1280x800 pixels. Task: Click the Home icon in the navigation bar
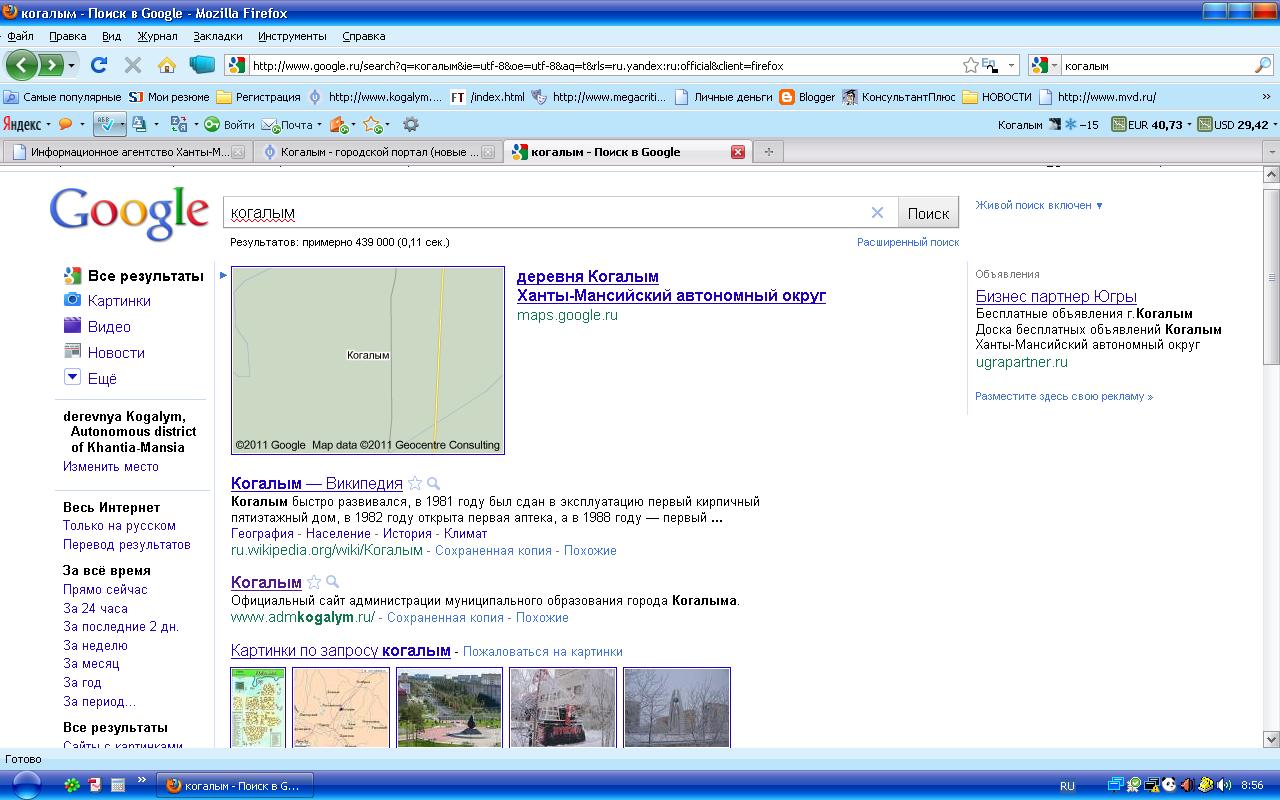click(x=166, y=65)
